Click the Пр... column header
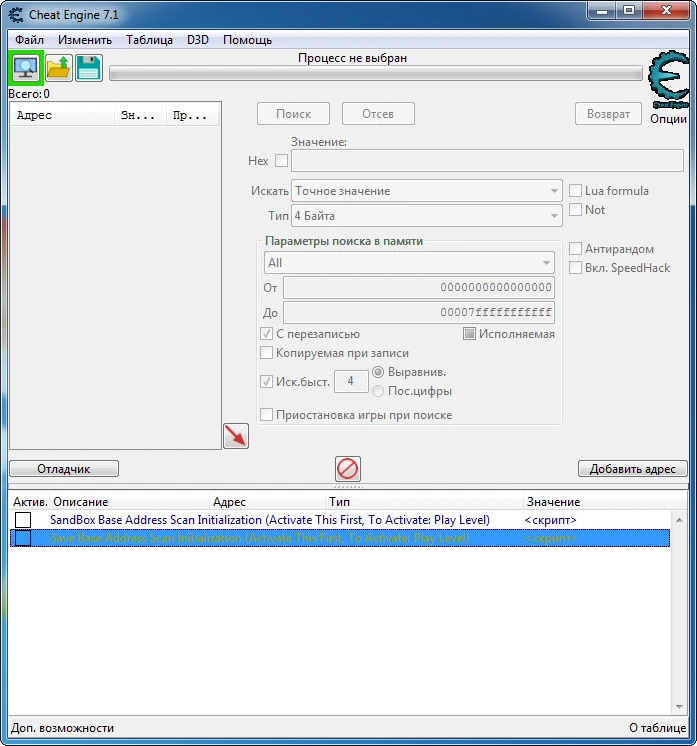The width and height of the screenshot is (697, 746). (193, 115)
